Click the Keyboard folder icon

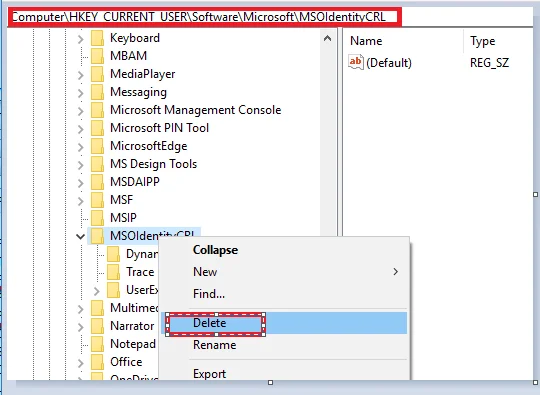97,38
